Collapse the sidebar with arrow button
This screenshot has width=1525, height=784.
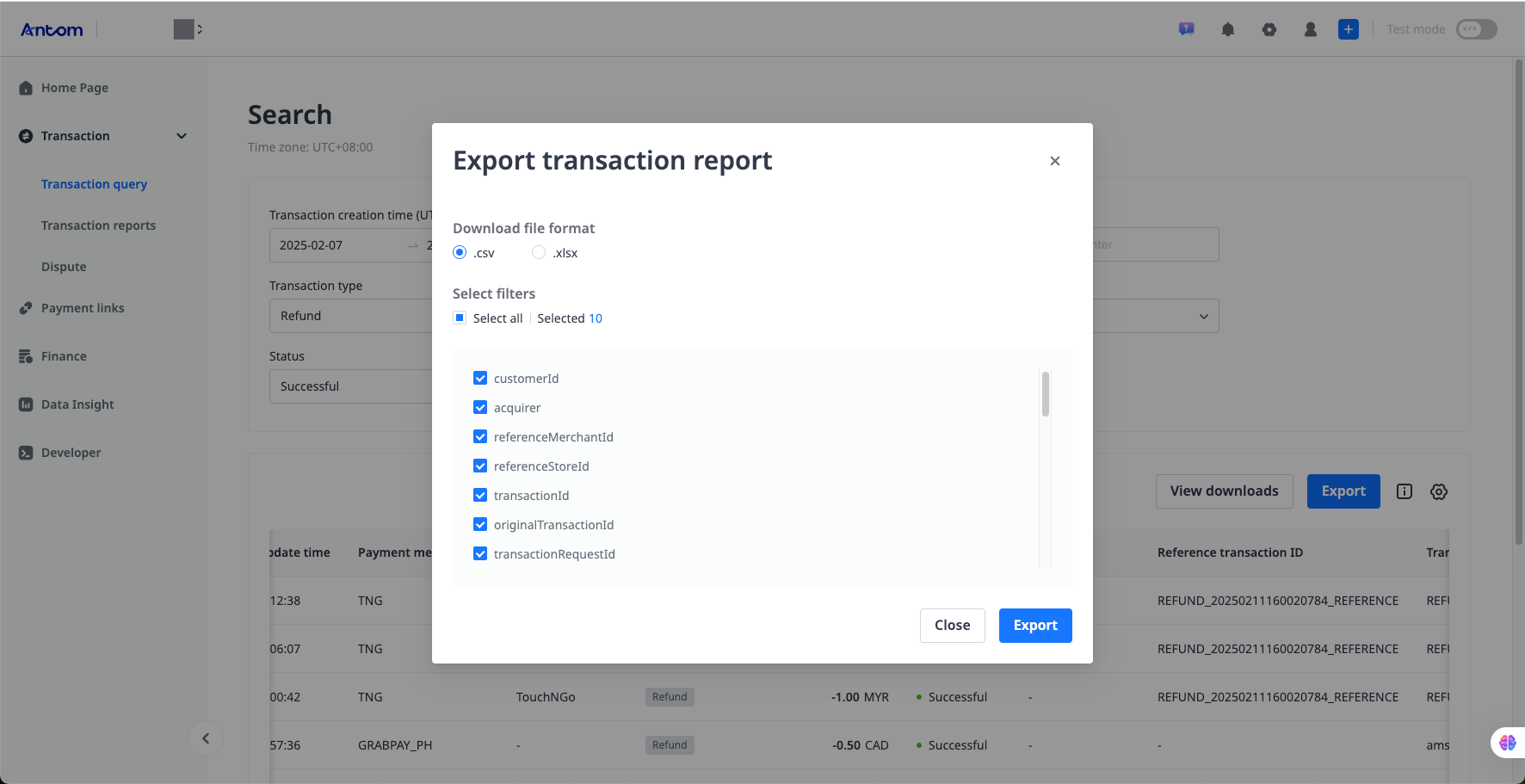point(206,738)
